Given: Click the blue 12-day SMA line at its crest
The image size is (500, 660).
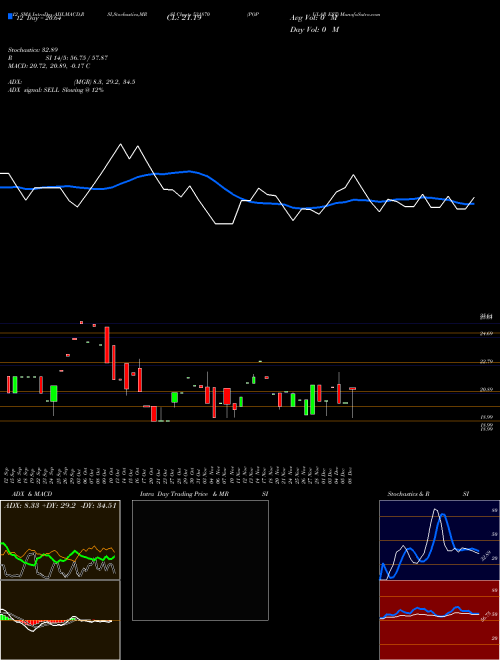Looking at the screenshot, I should 189,171.
